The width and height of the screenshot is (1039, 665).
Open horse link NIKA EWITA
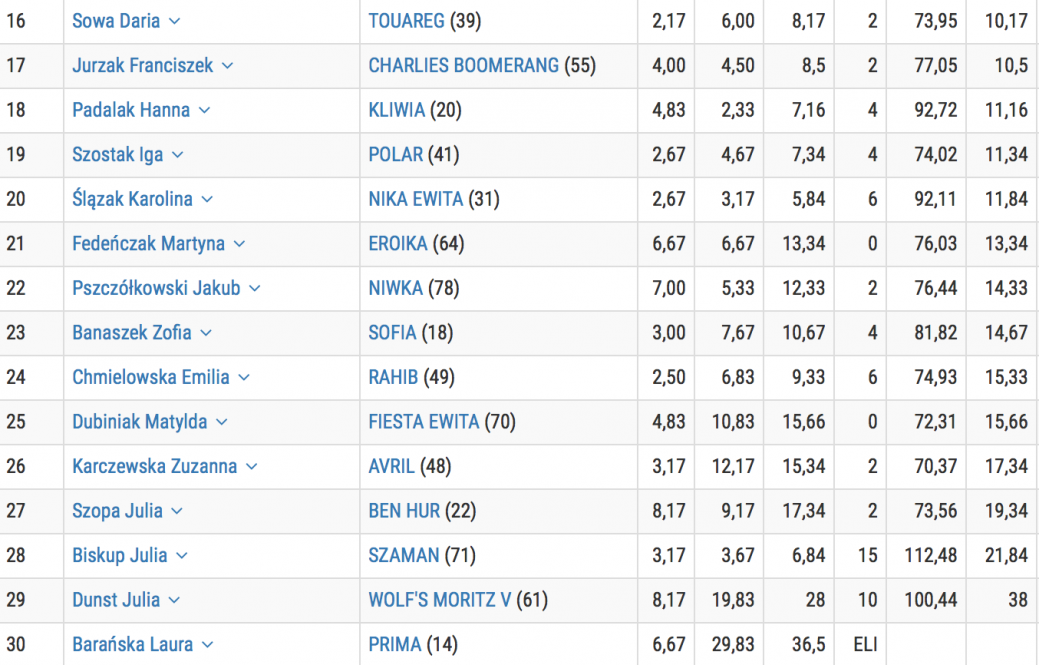[415, 199]
